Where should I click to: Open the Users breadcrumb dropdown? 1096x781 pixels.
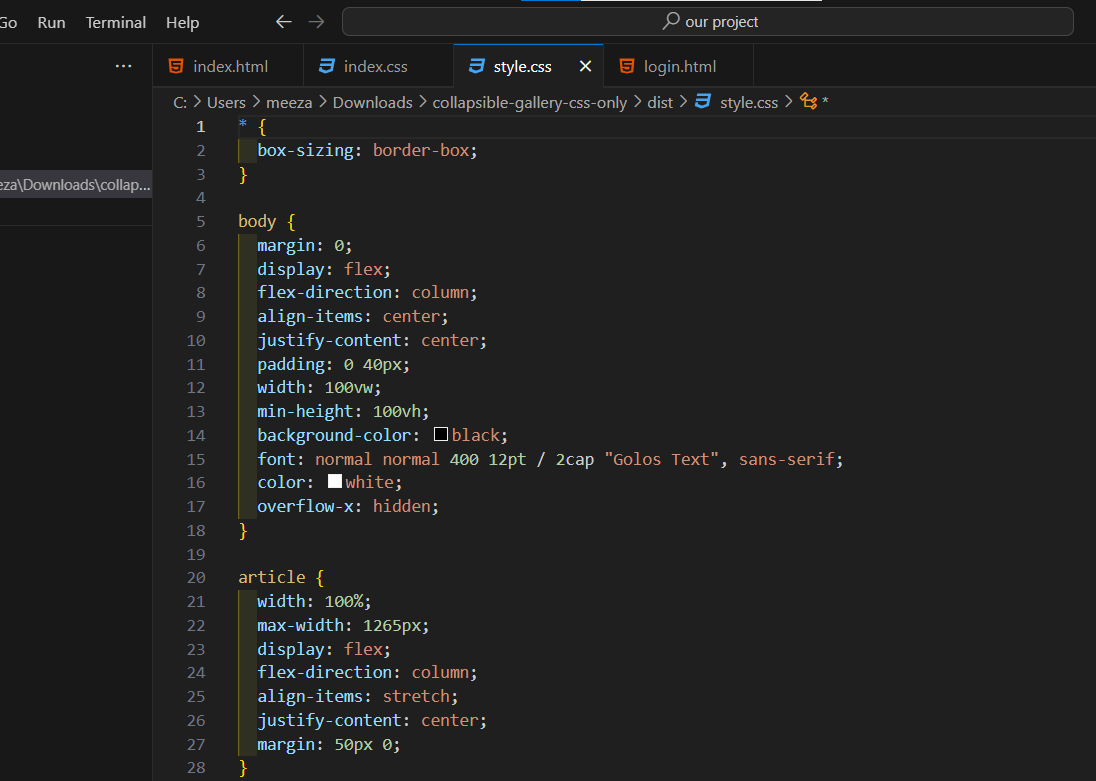tap(226, 101)
